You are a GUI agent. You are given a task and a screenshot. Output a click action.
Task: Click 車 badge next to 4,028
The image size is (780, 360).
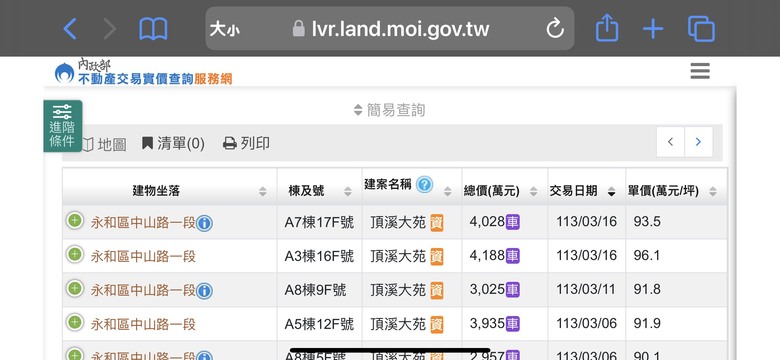coord(512,222)
